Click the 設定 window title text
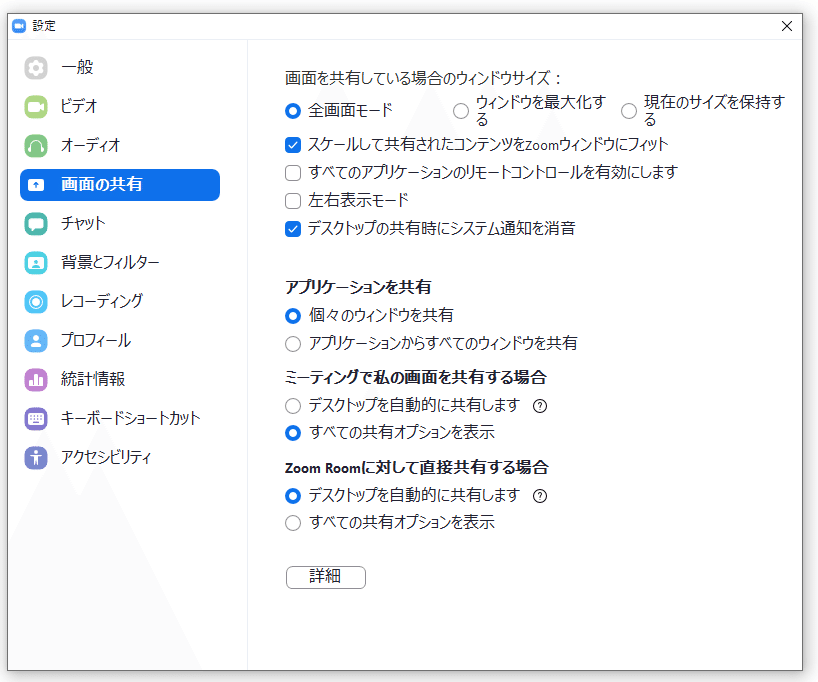The image size is (818, 682). coord(44,26)
